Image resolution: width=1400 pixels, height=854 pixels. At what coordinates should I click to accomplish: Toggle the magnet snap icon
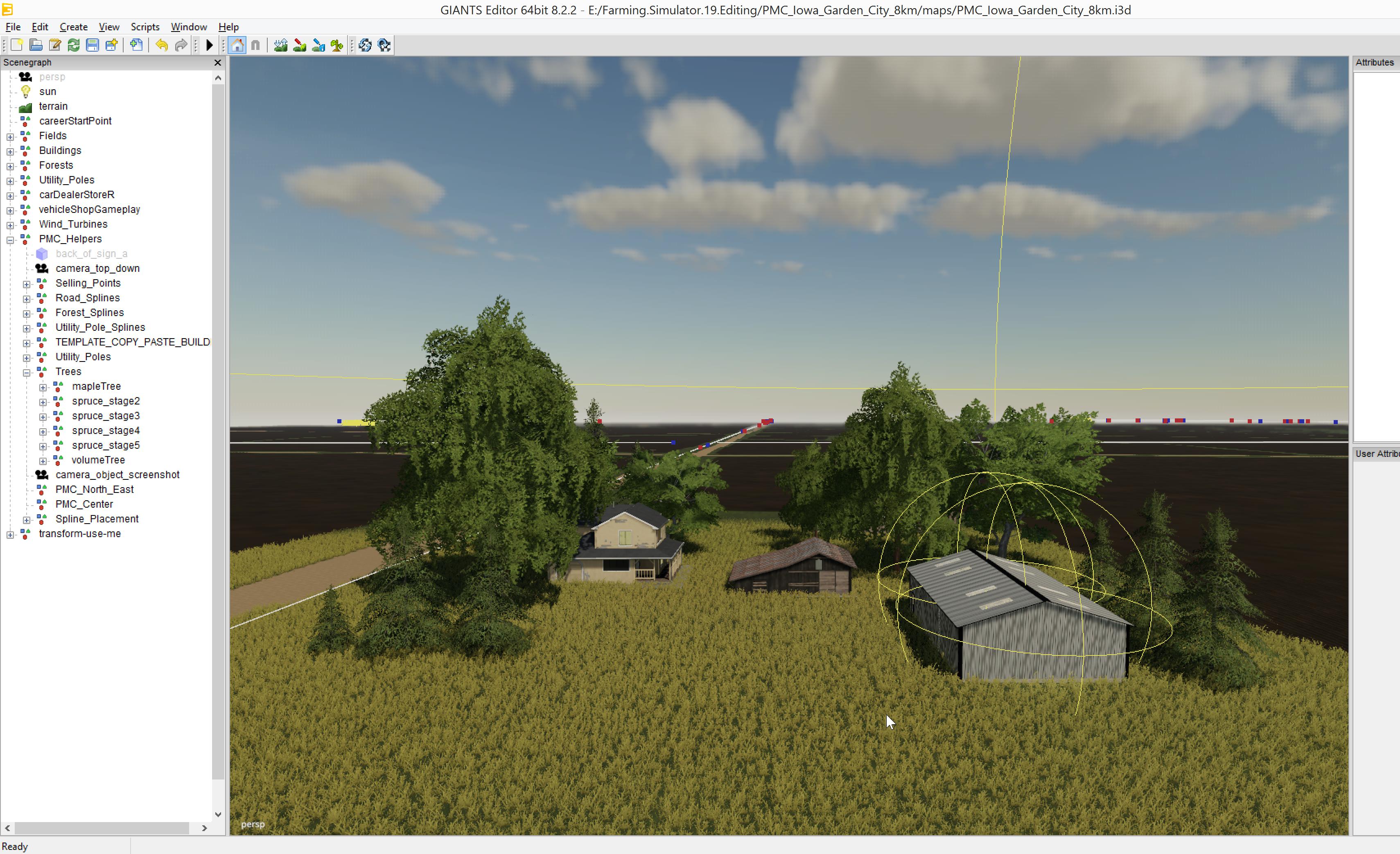pyautogui.click(x=256, y=45)
